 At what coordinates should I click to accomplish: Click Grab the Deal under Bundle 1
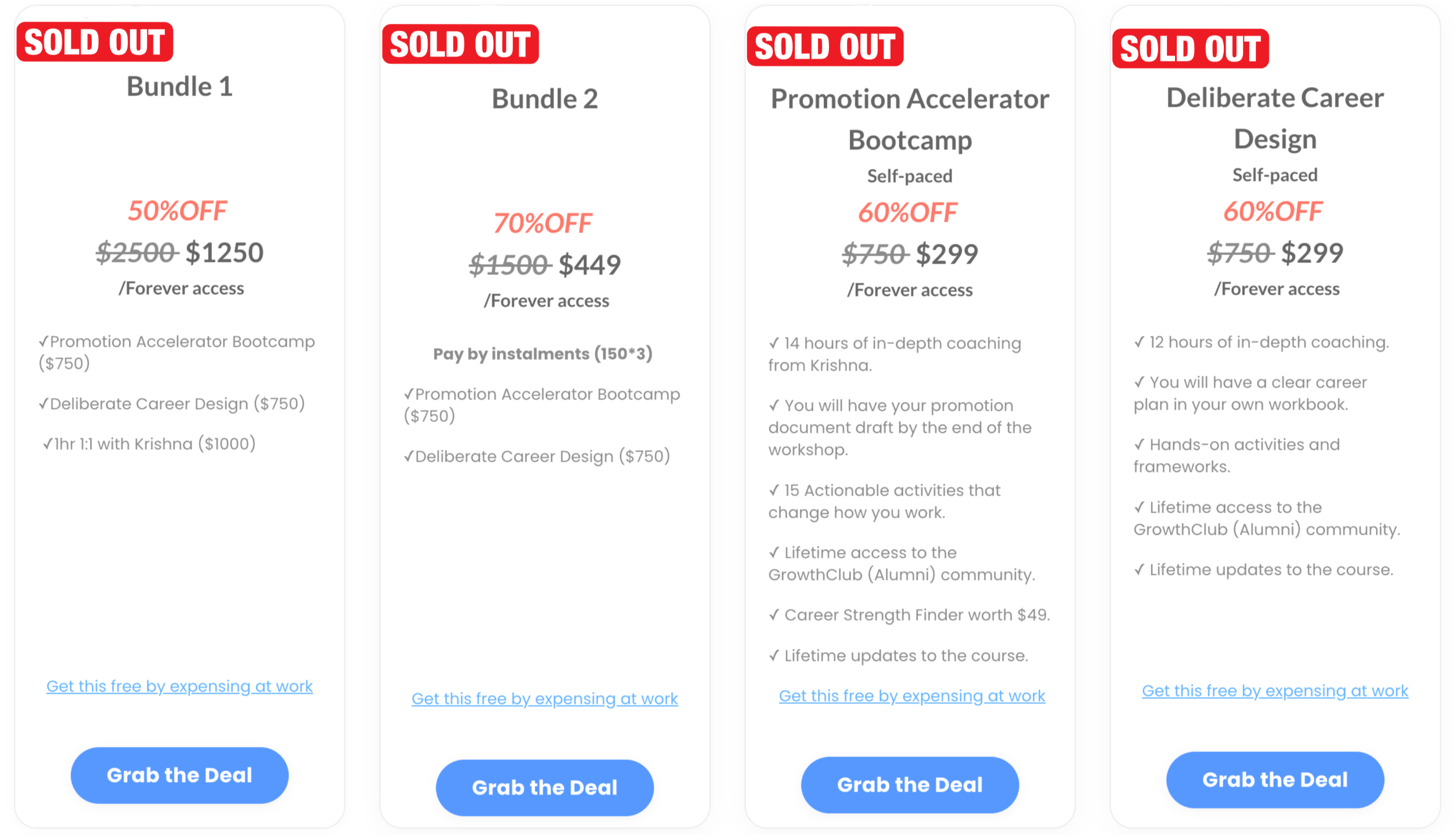tap(179, 775)
